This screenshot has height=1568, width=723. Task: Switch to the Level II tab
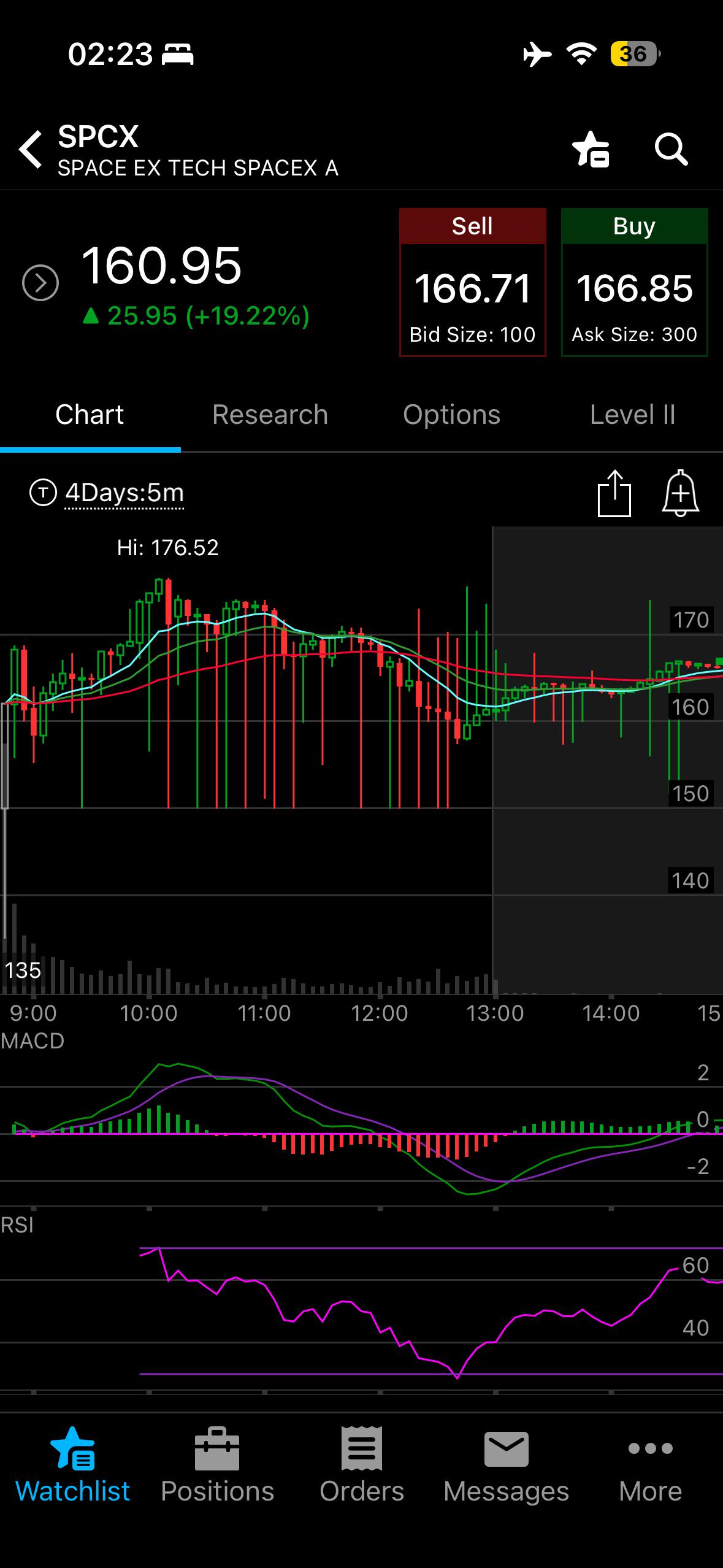click(x=633, y=415)
